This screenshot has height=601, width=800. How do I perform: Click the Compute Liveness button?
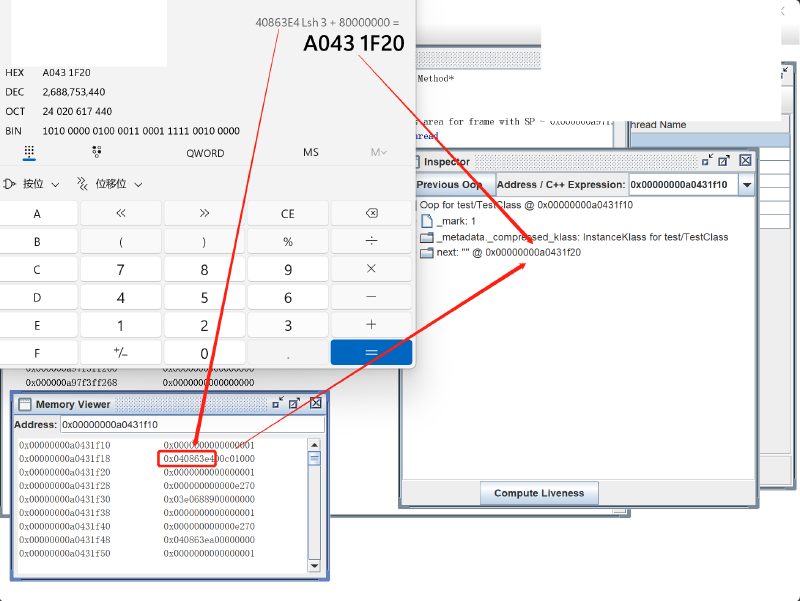click(x=544, y=493)
